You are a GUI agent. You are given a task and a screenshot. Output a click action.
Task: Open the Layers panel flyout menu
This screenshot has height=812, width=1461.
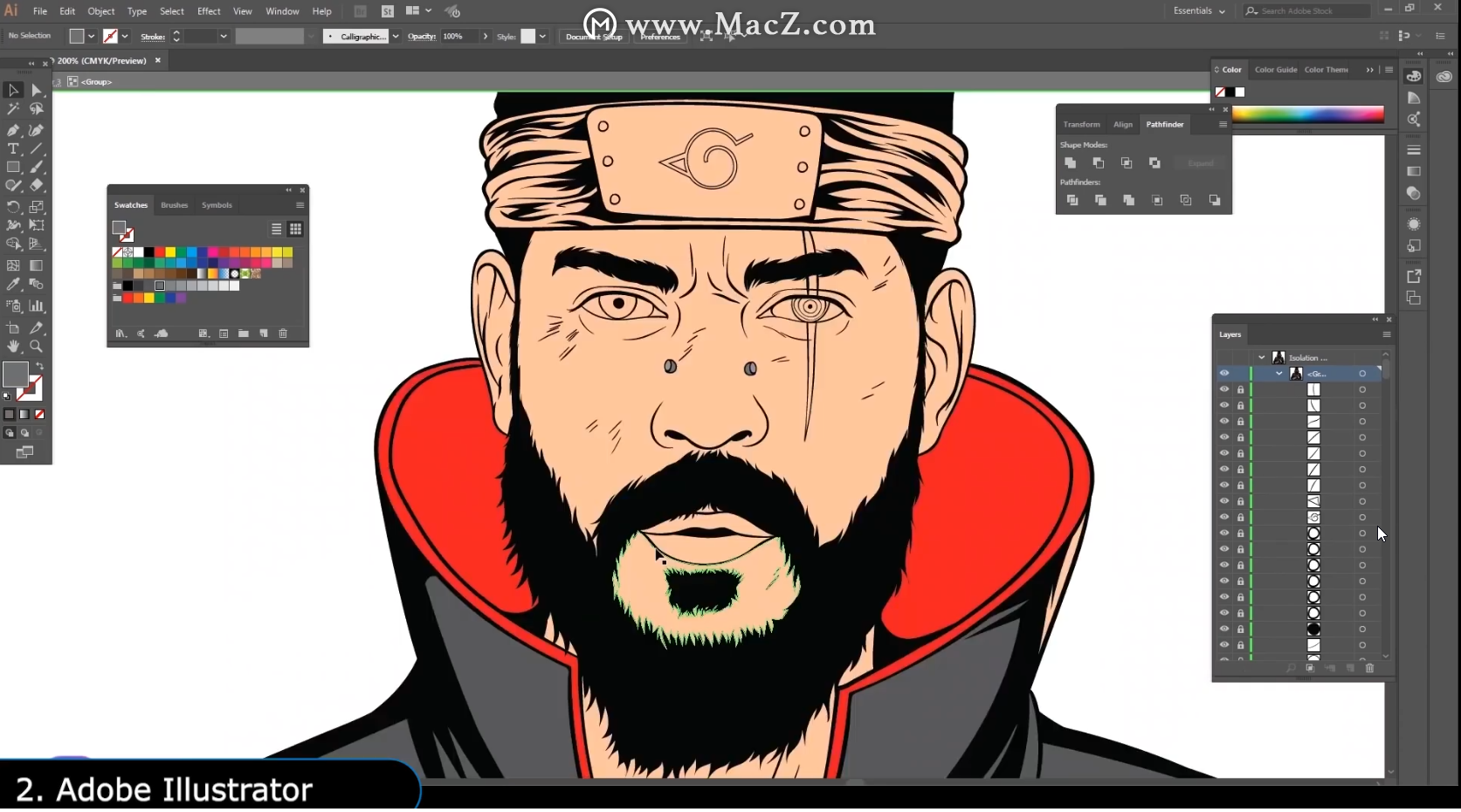point(1386,334)
